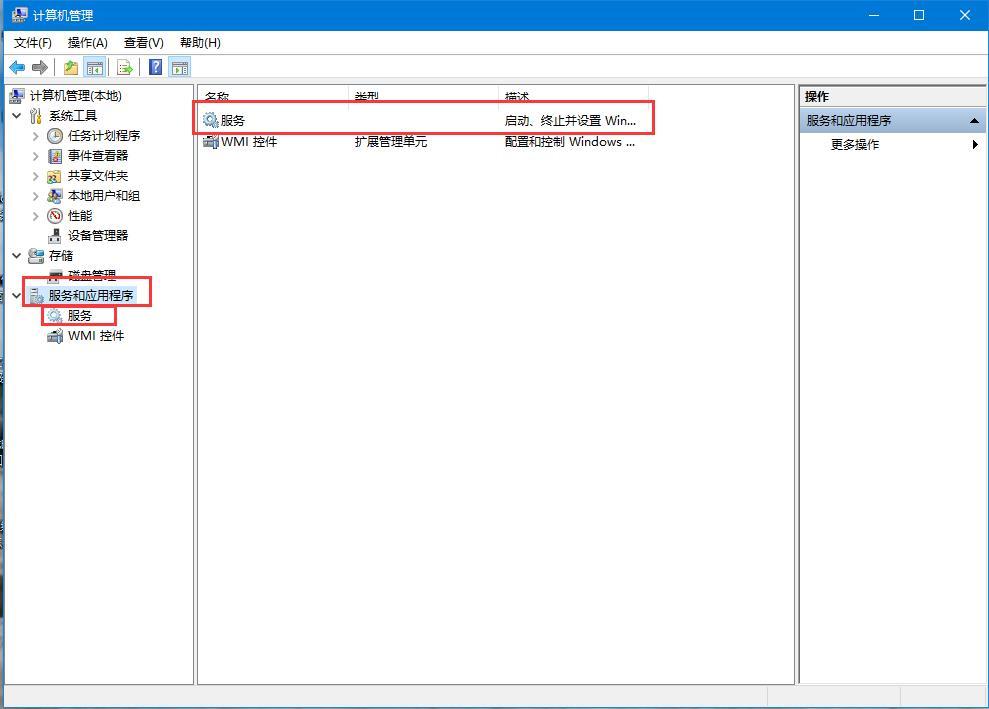Open help via the question mark toolbar icon
Viewport: 989px width, 709px height.
coord(153,67)
